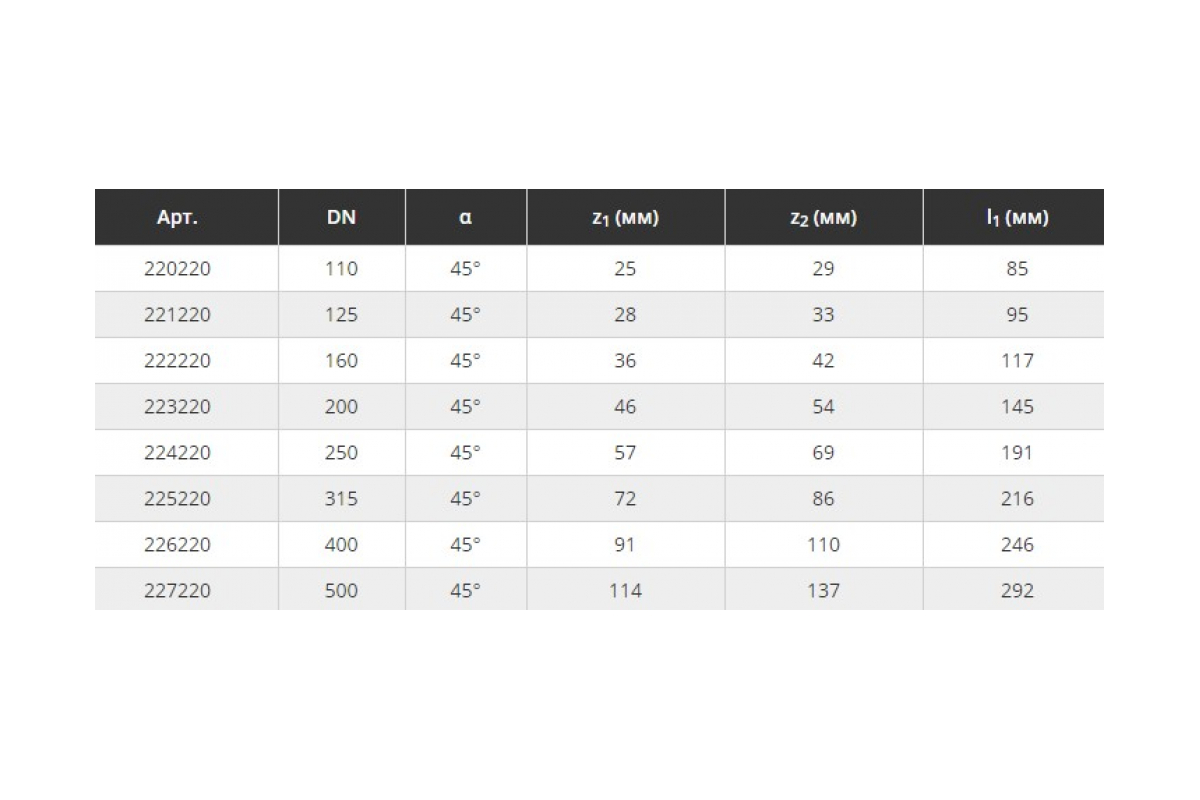Click the DN column header
The image size is (1200, 800).
click(x=341, y=218)
